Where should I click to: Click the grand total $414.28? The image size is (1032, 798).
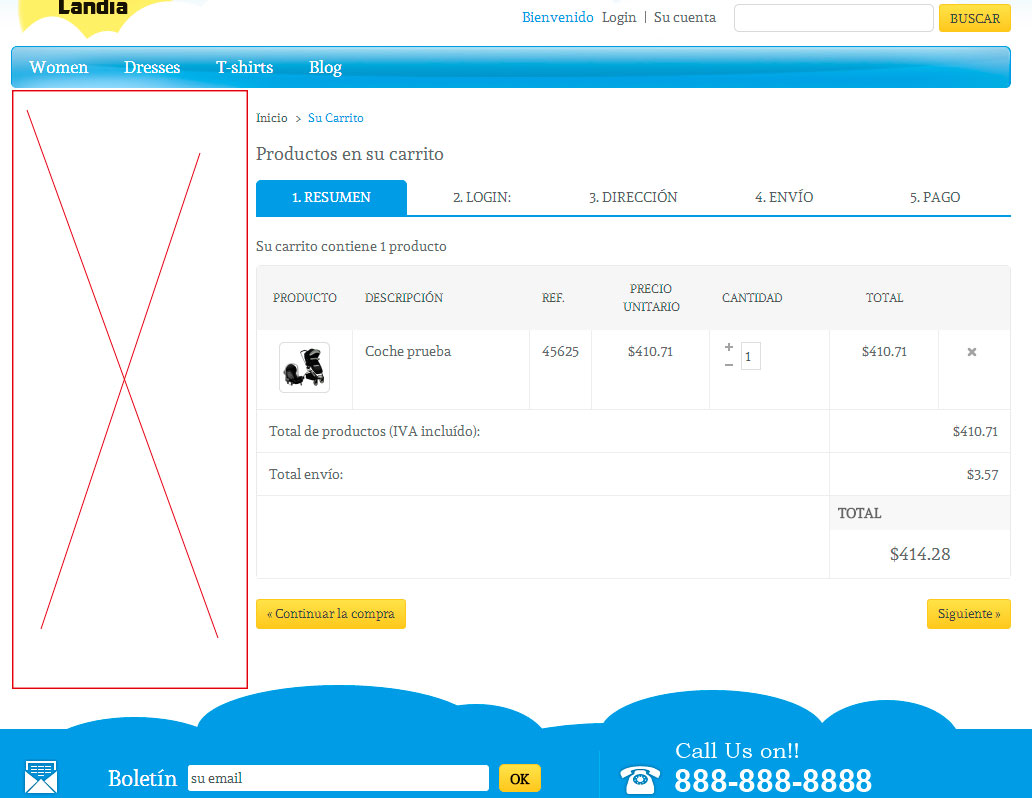(x=919, y=554)
